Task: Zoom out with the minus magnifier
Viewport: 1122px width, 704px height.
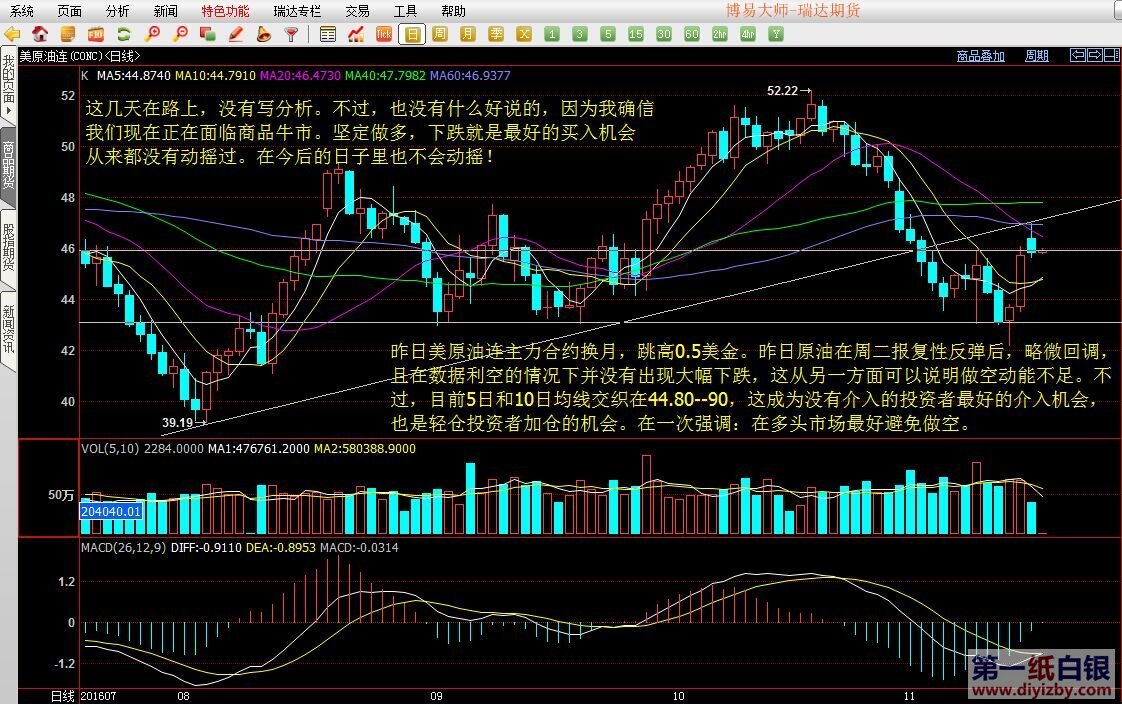Action: [180, 34]
